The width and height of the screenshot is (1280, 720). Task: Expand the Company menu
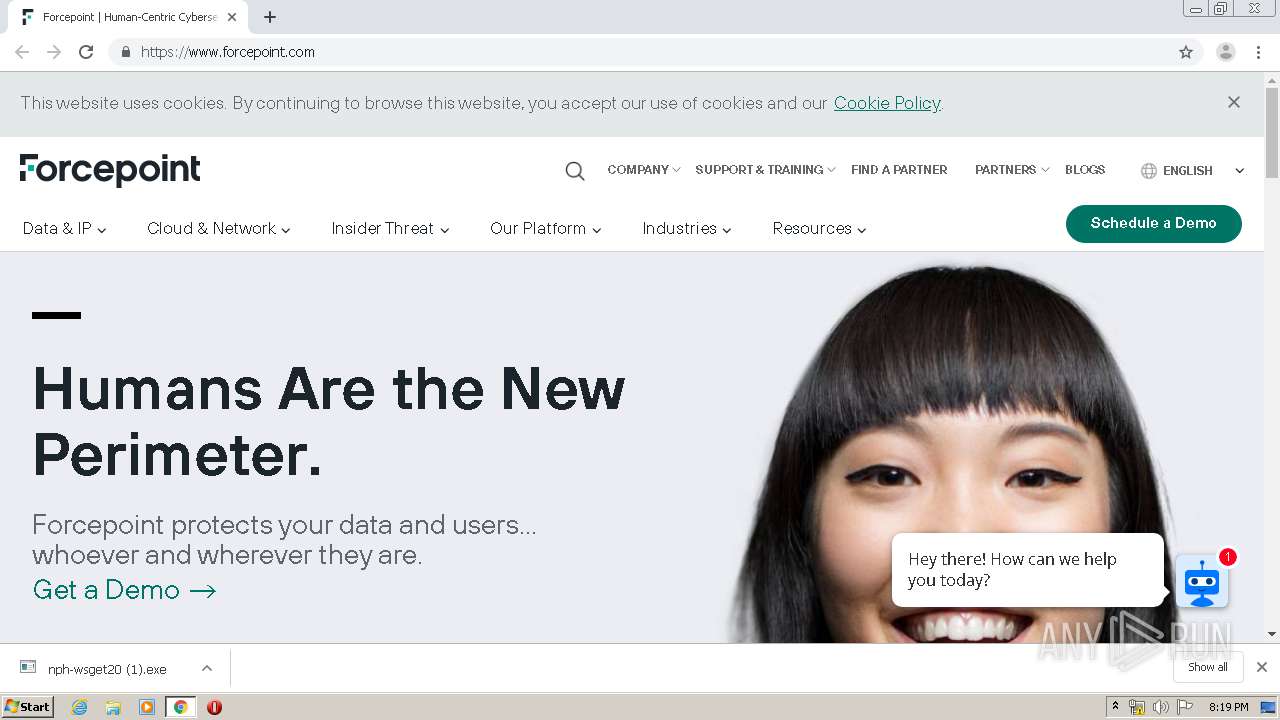pos(644,170)
